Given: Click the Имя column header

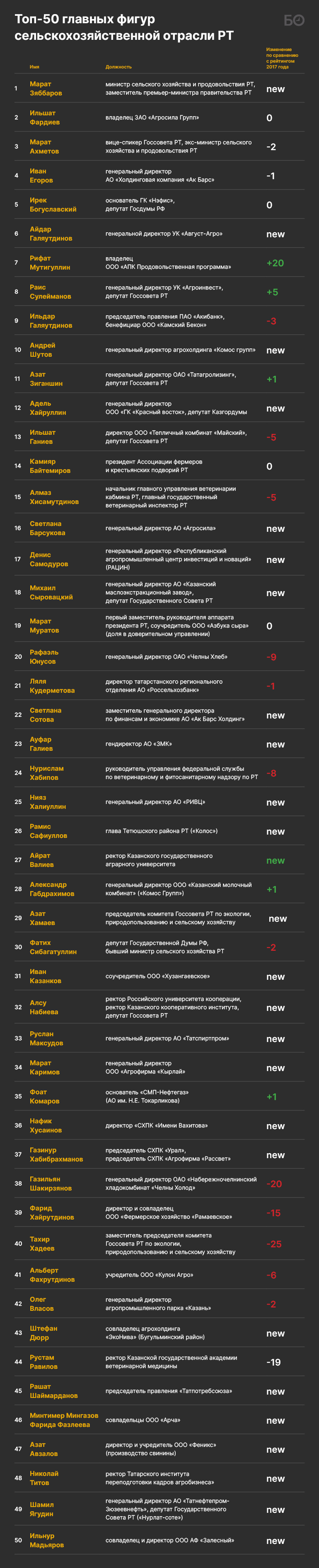Looking at the screenshot, I should point(35,67).
